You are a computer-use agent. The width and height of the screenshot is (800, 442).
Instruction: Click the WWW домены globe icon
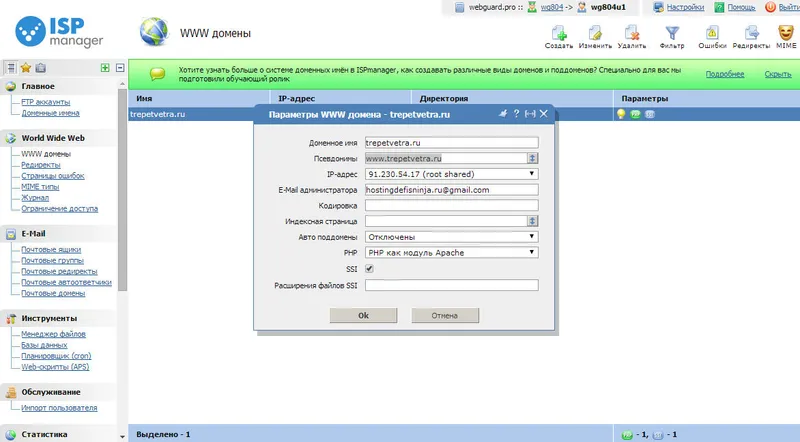[x=154, y=32]
